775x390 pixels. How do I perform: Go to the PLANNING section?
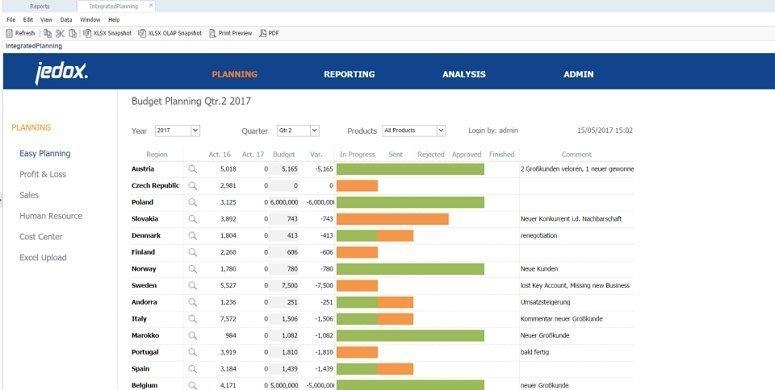pyautogui.click(x=235, y=74)
